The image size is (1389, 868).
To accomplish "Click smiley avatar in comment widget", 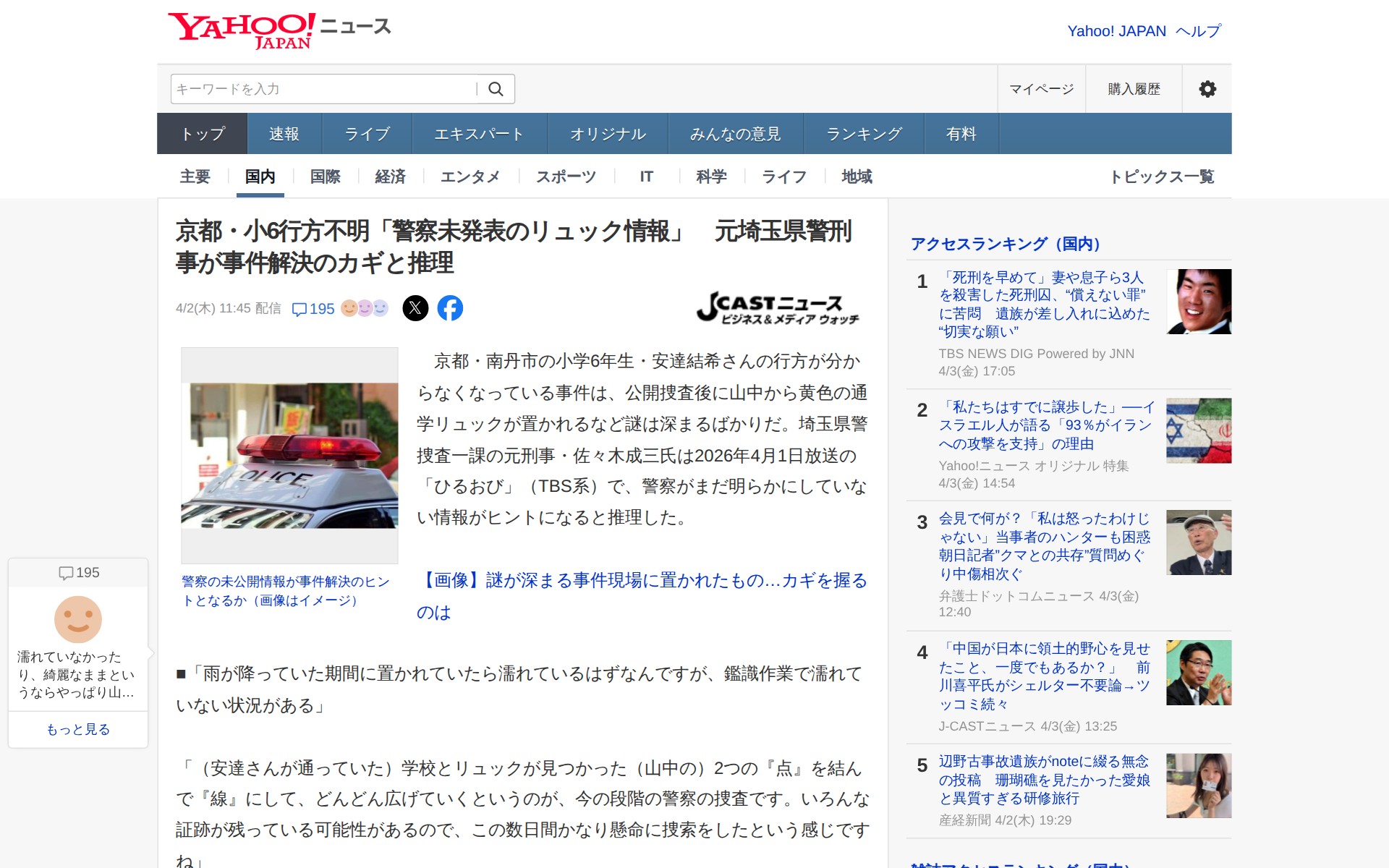I will [78, 619].
